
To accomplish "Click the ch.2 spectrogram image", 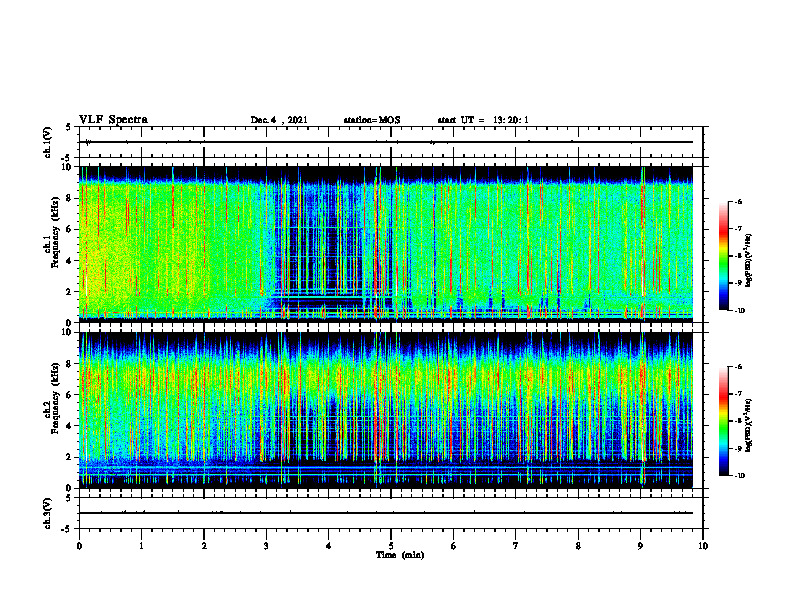I will click(x=386, y=410).
